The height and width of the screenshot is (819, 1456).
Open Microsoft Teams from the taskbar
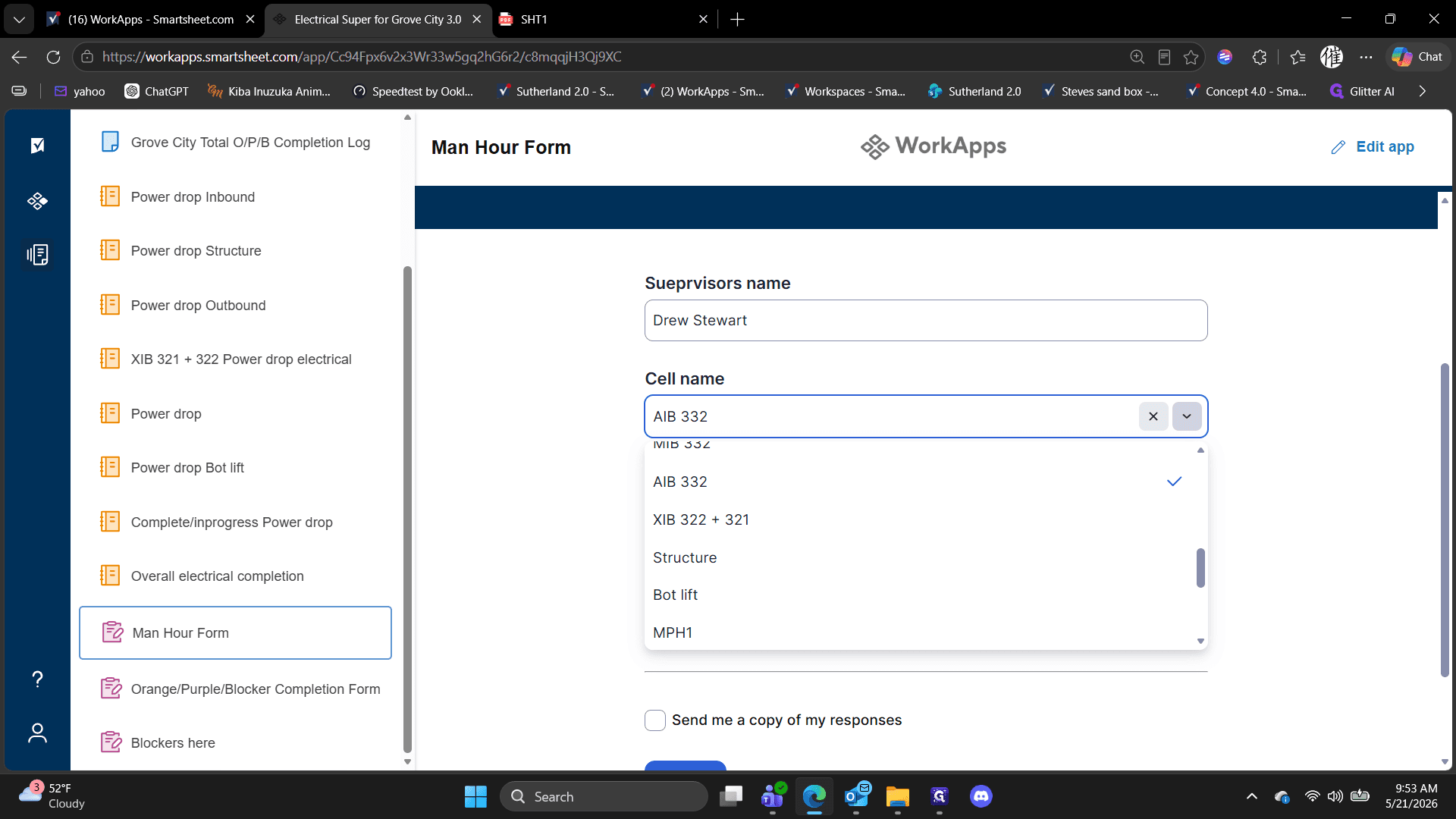tap(773, 796)
